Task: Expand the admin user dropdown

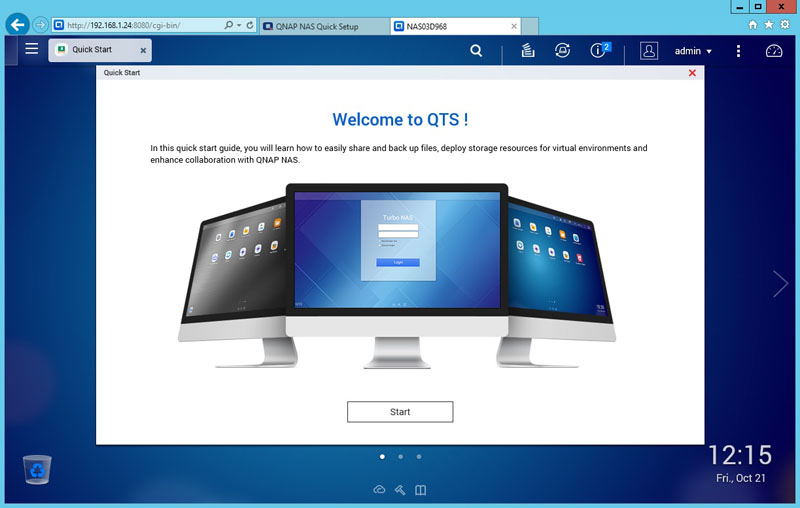Action: (693, 51)
